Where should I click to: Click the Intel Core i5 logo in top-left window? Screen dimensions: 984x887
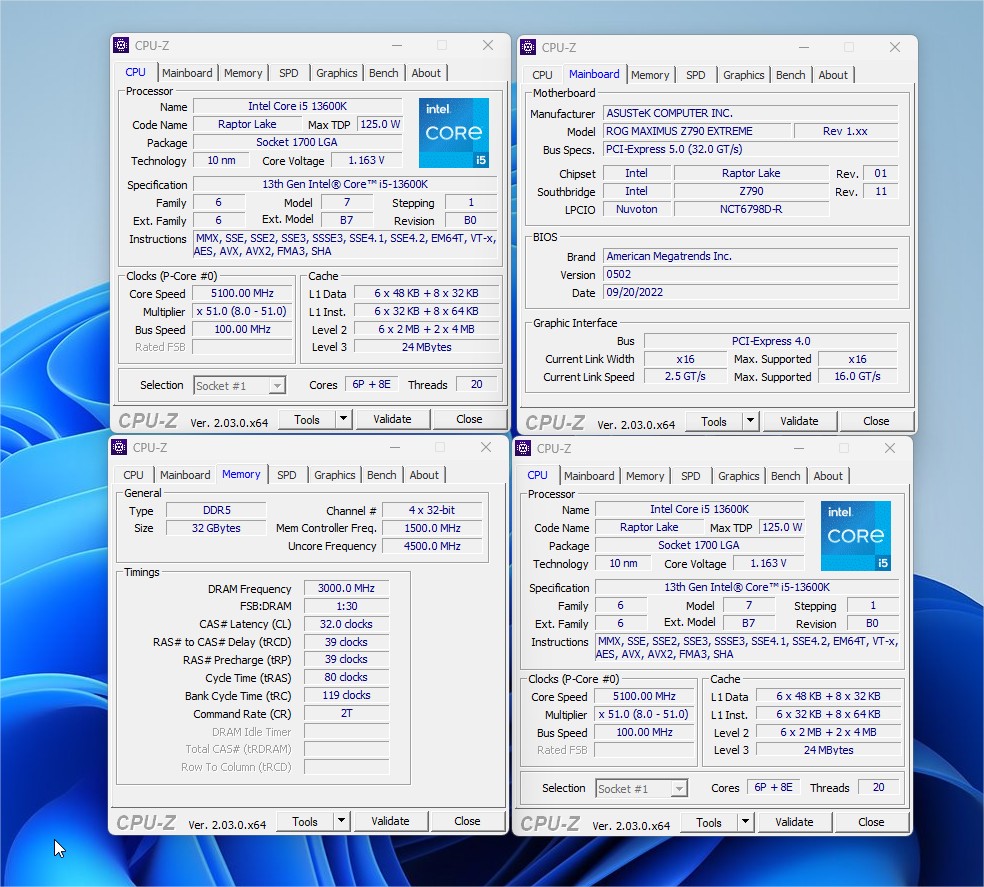(x=454, y=132)
